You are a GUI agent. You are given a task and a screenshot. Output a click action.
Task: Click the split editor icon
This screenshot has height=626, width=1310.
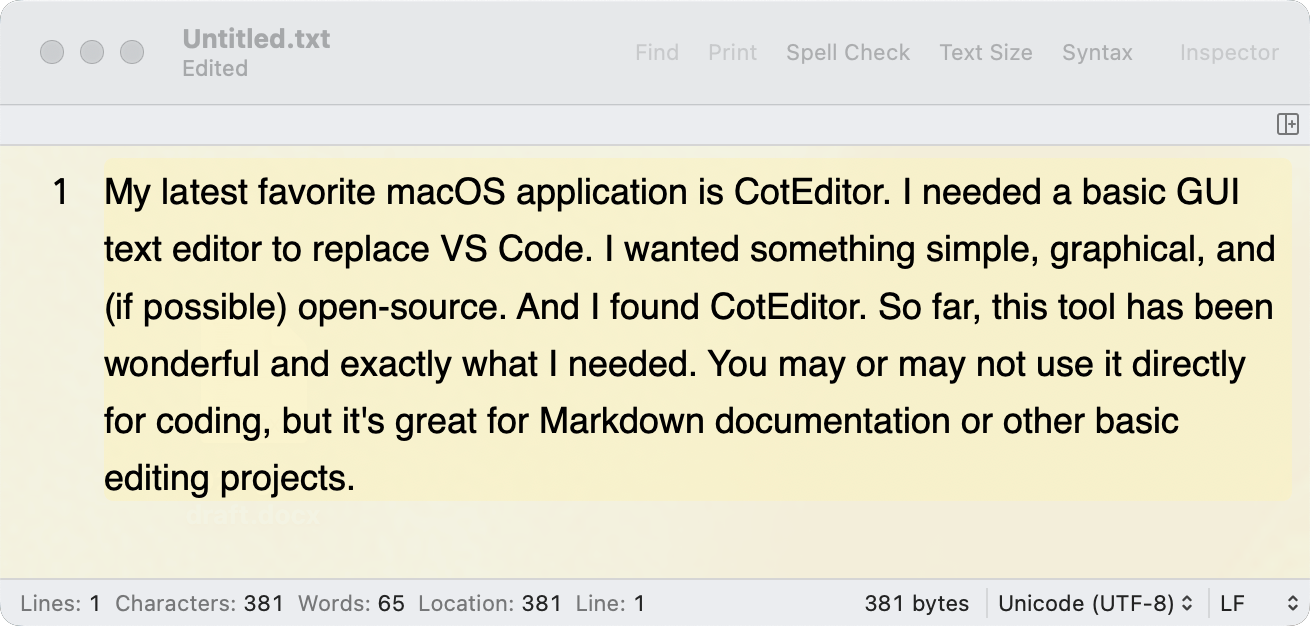point(1287,124)
